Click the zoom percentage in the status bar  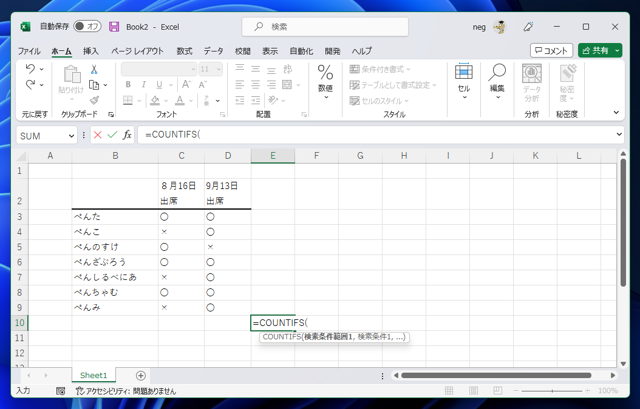coord(608,391)
